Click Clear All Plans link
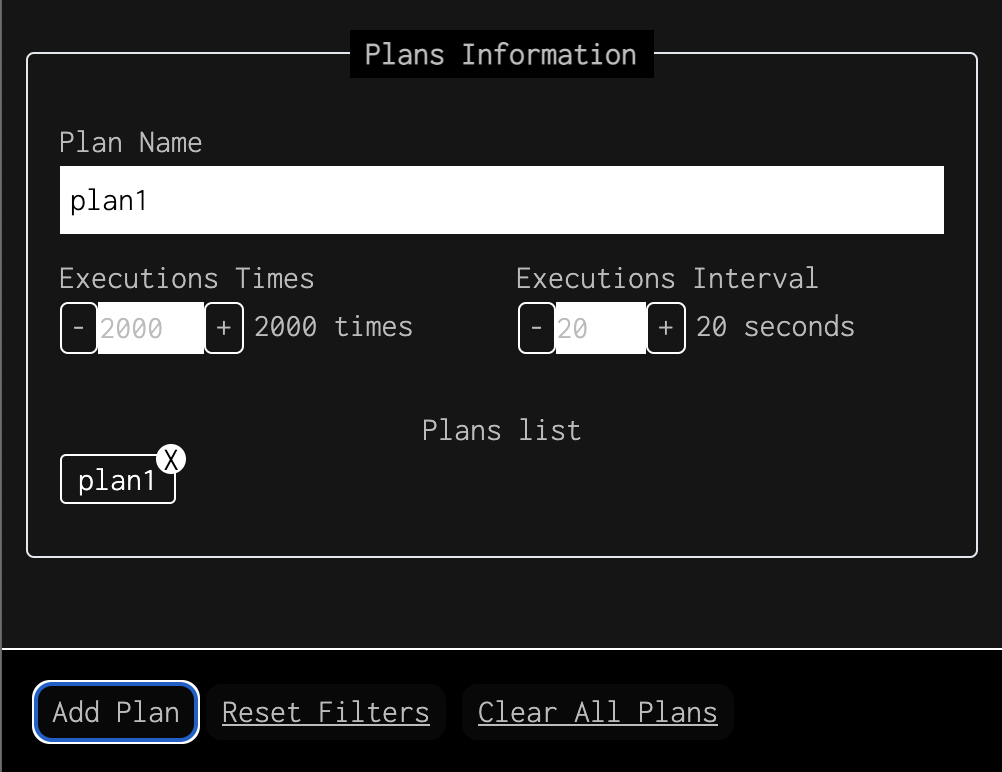 click(597, 712)
